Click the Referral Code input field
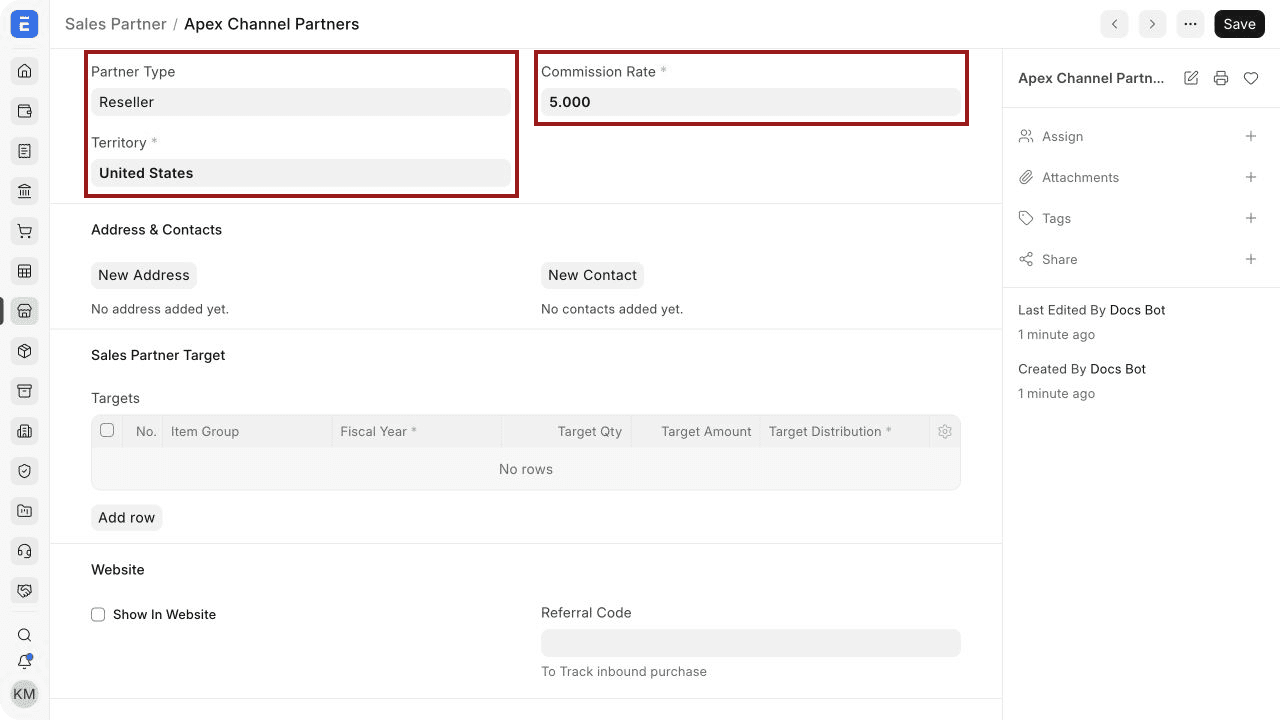The image size is (1280, 720). click(751, 643)
